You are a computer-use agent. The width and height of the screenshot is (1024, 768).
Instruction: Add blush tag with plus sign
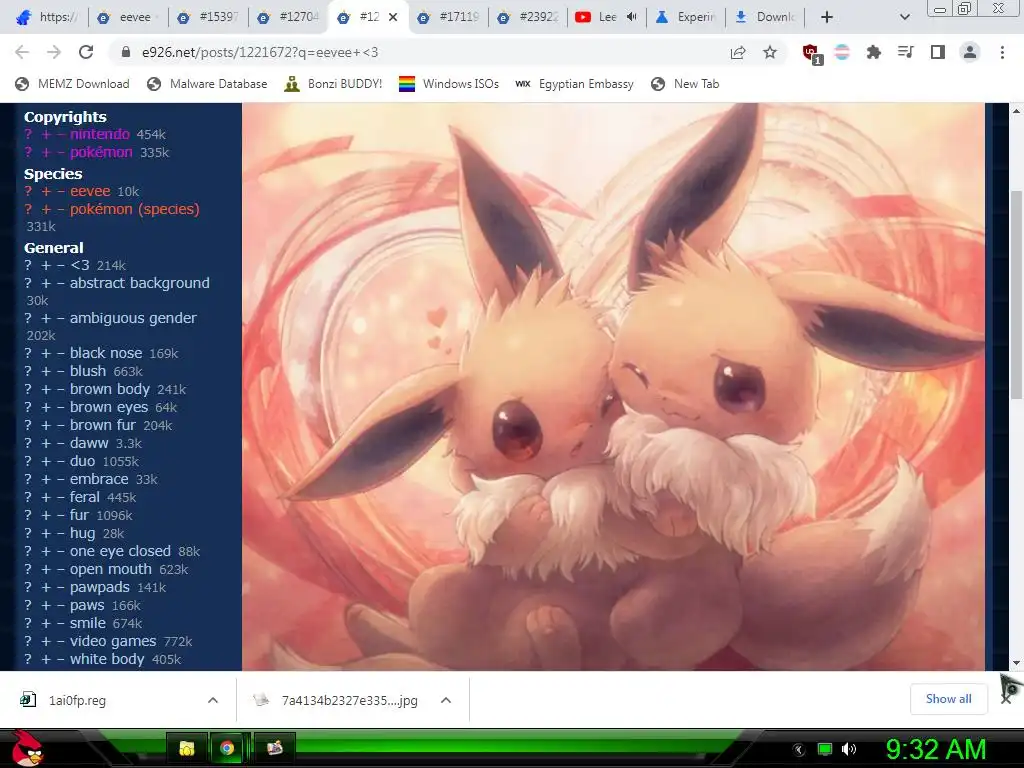46,371
